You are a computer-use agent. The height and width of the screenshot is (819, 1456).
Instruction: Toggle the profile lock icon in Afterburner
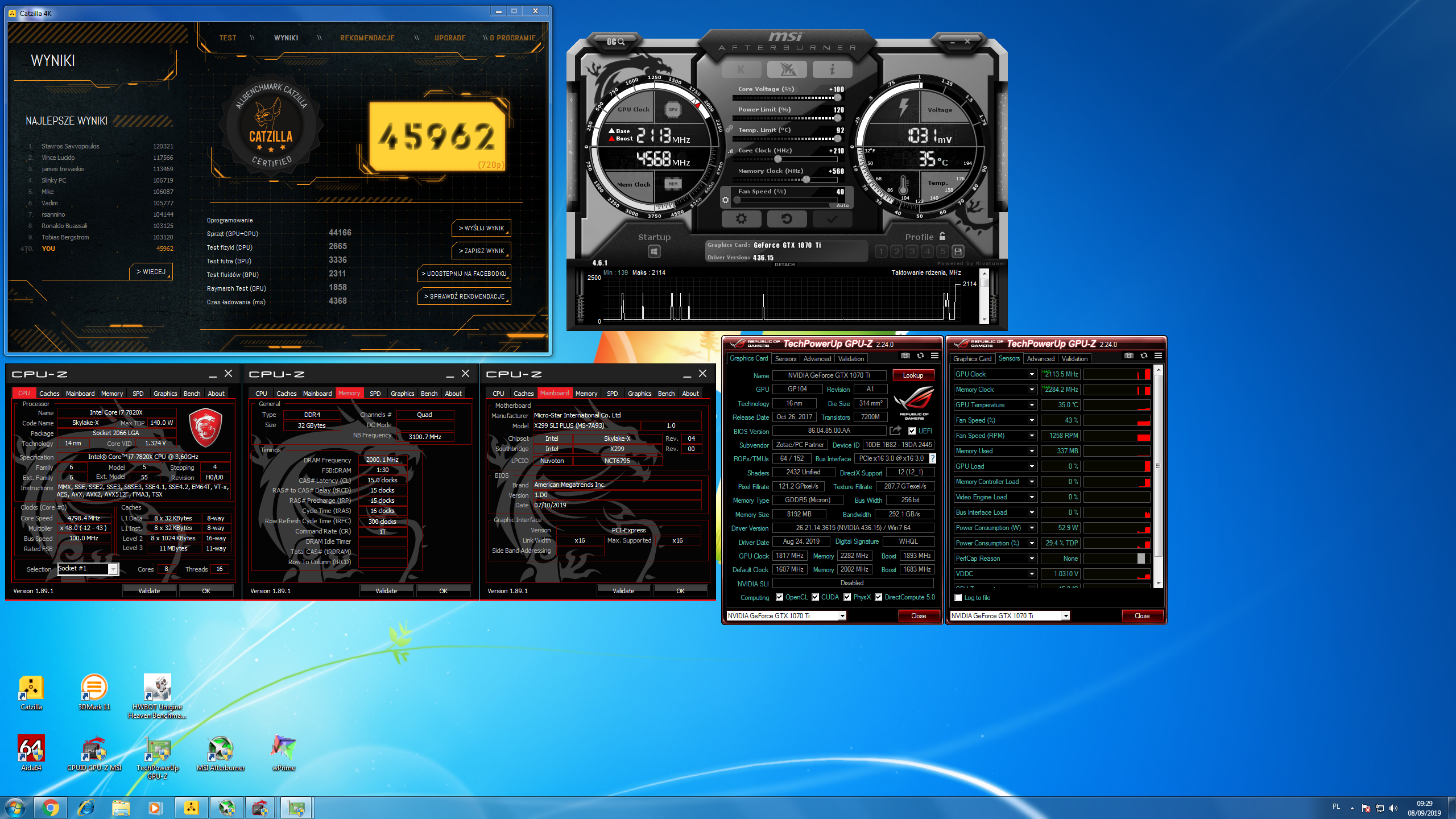[x=942, y=236]
